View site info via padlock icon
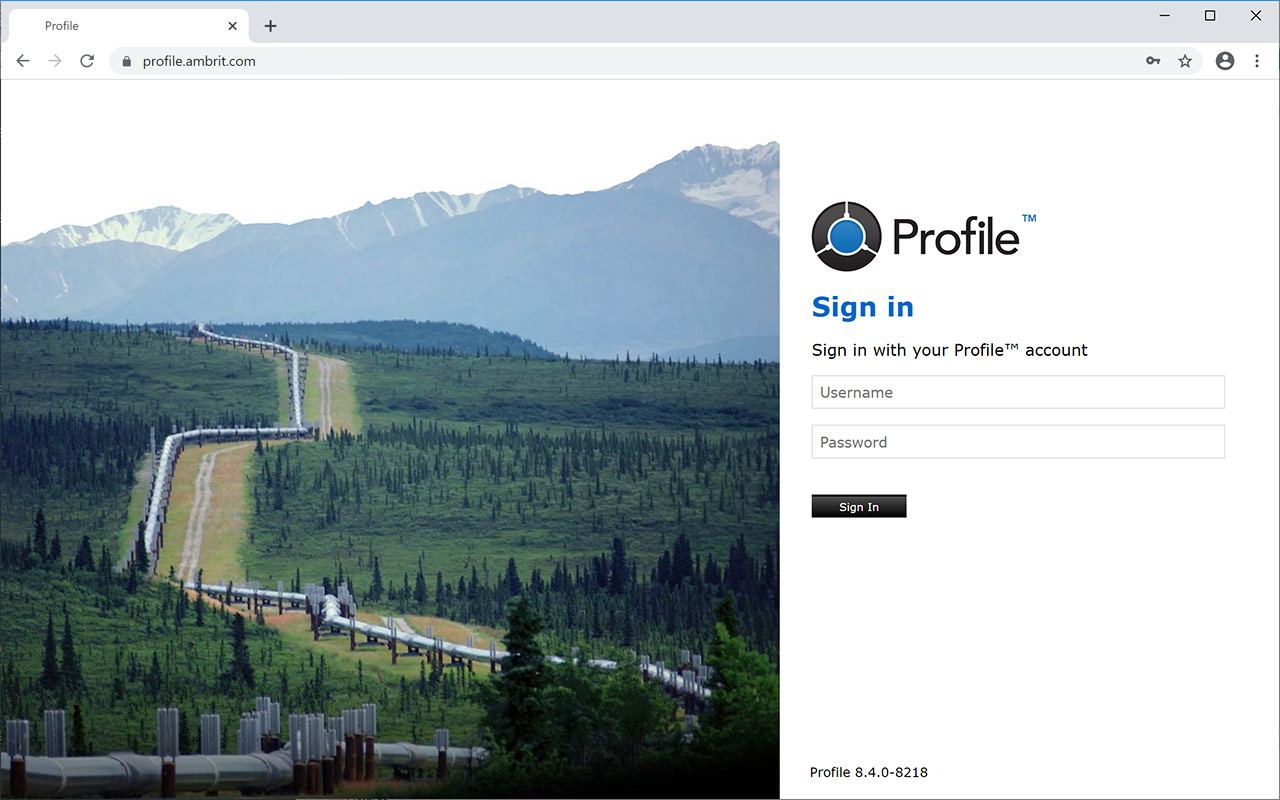This screenshot has height=800, width=1280. (x=126, y=61)
